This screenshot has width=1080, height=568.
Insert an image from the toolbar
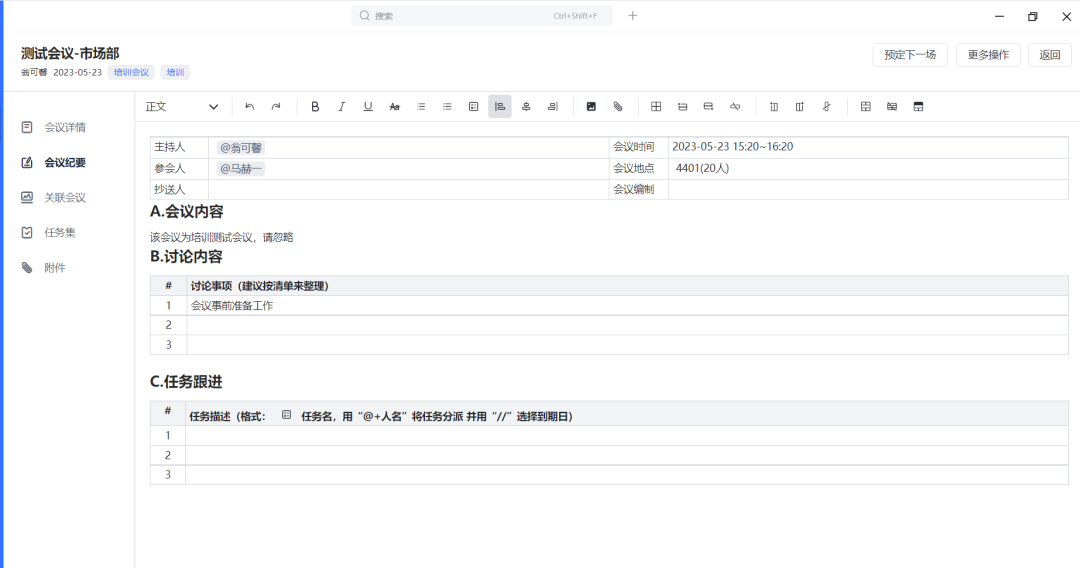tap(591, 107)
